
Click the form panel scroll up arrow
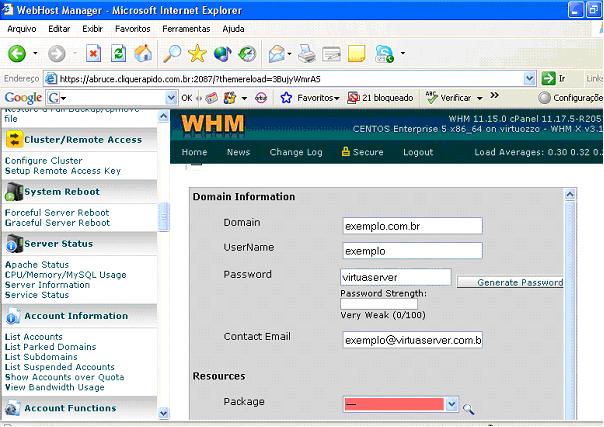(570, 194)
